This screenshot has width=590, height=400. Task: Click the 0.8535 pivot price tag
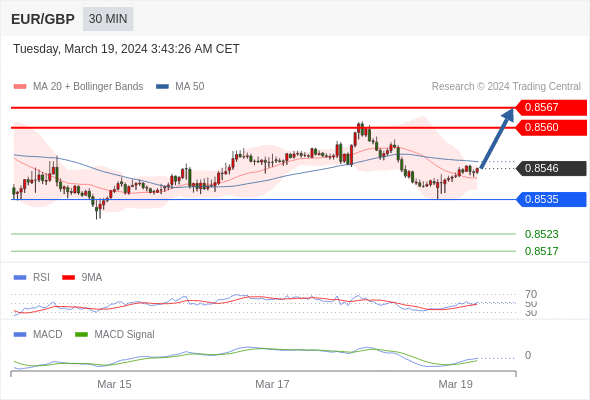click(x=551, y=199)
